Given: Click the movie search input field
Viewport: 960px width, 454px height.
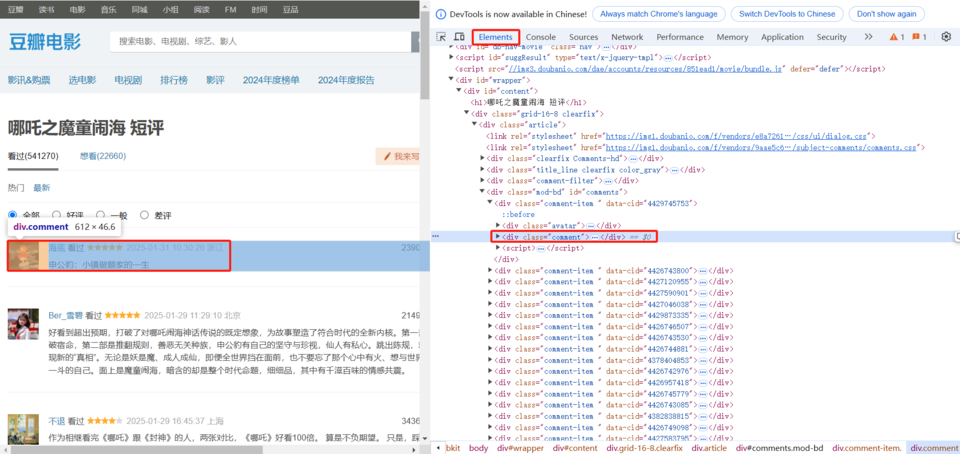Looking at the screenshot, I should [x=261, y=42].
